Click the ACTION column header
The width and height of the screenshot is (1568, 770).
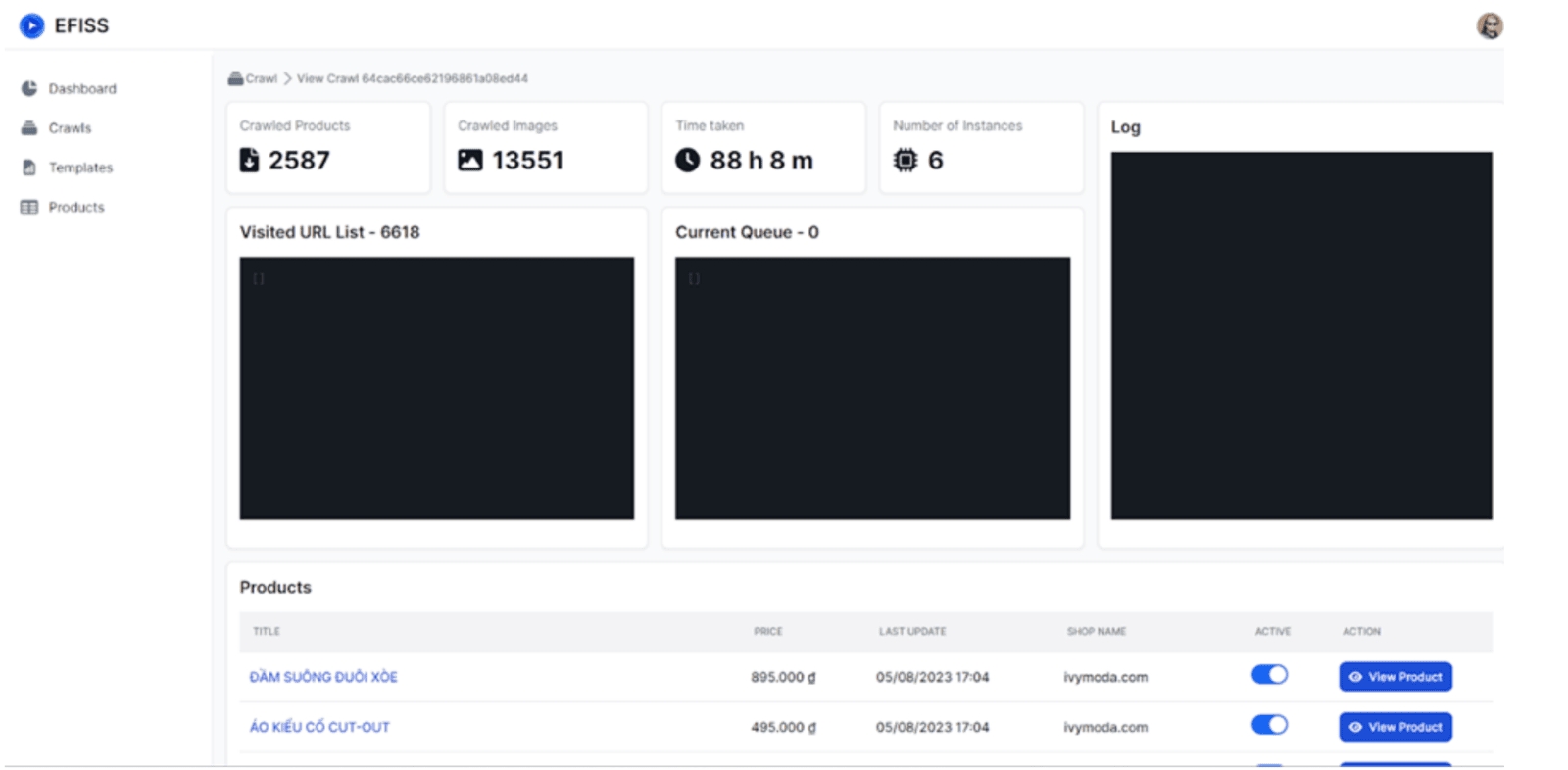1361,632
